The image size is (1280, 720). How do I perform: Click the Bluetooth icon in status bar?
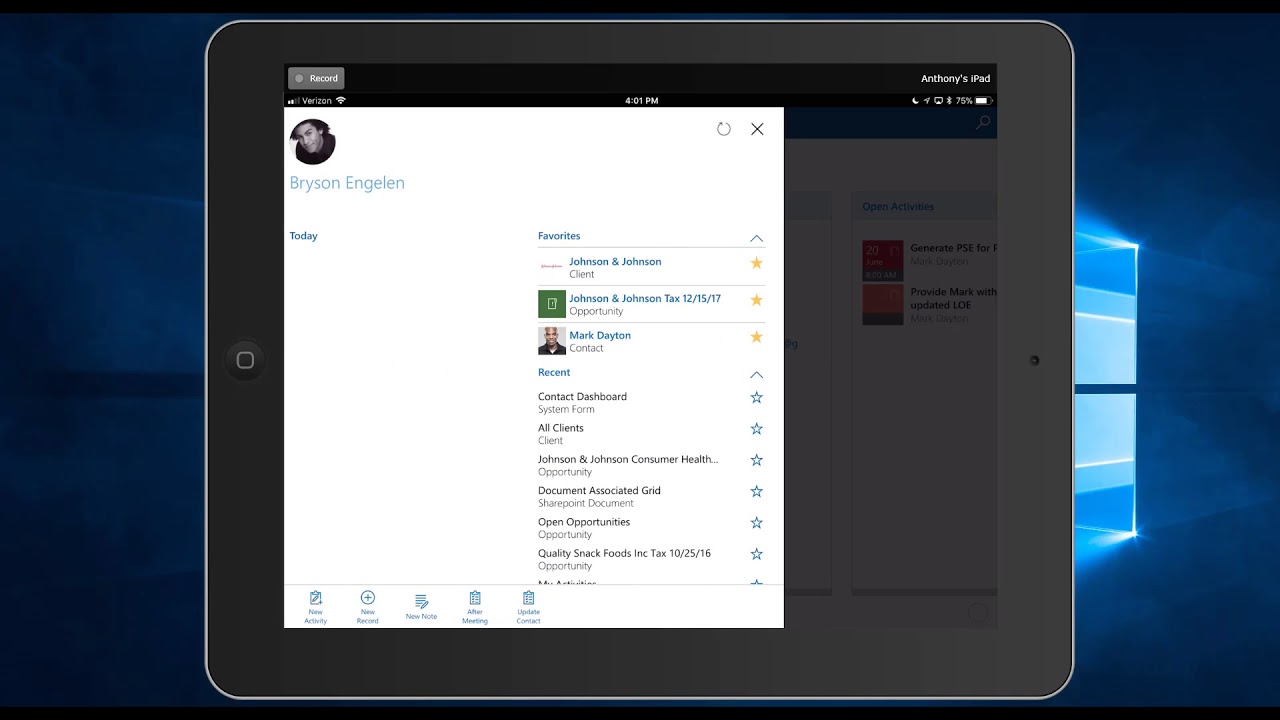point(949,101)
